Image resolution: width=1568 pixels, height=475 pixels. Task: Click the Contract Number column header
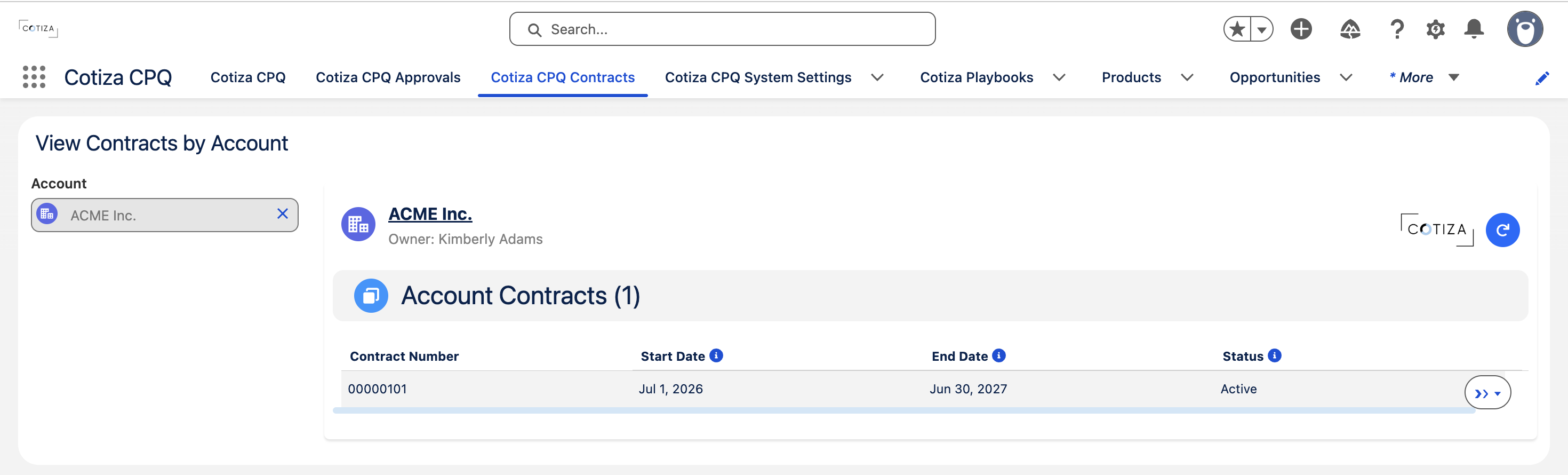coord(404,357)
